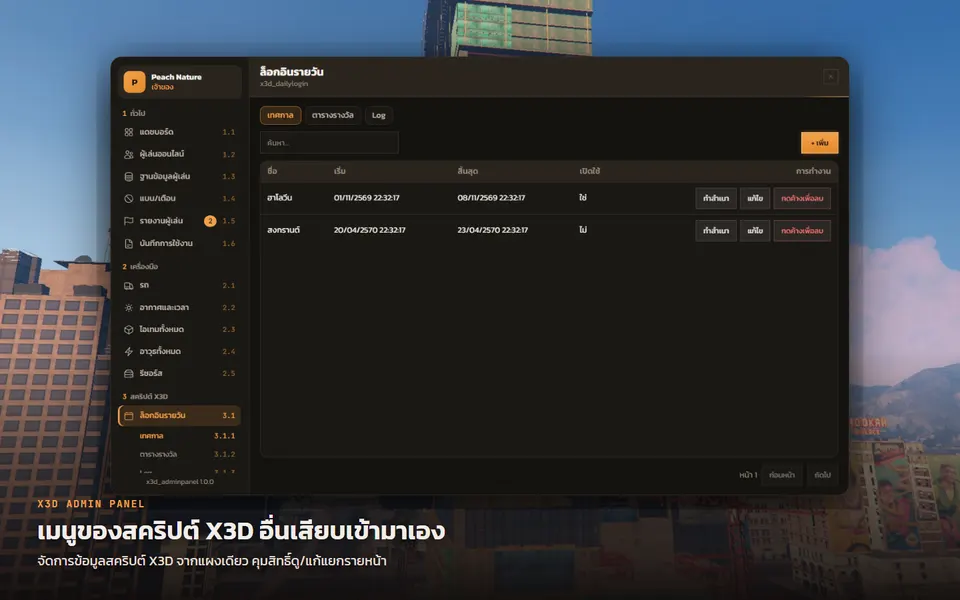Click the เจ้าของ owner role label
This screenshot has height=600, width=960.
pyautogui.click(x=162, y=88)
